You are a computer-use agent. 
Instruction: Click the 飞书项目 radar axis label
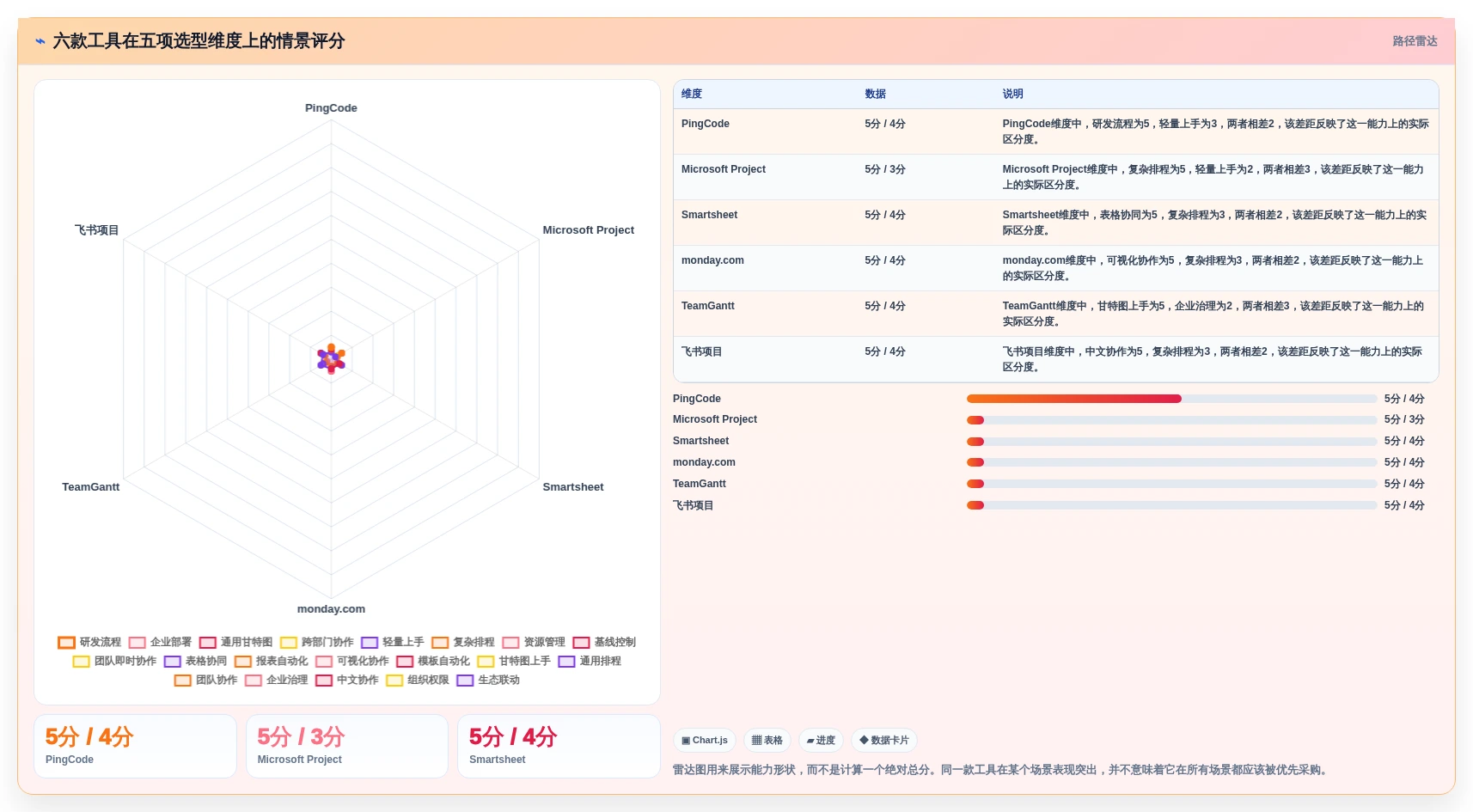coord(96,230)
